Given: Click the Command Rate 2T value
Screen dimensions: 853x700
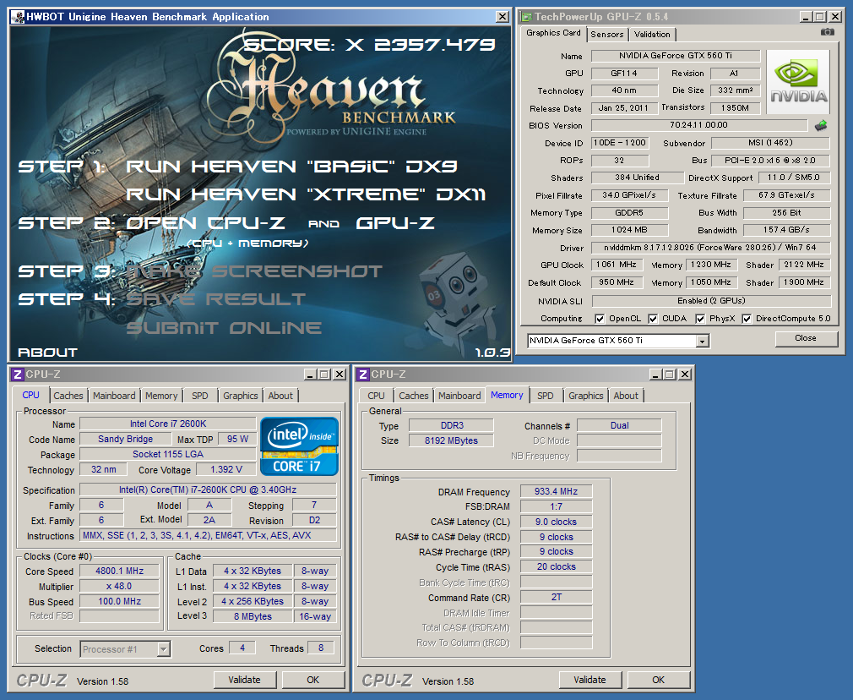Looking at the screenshot, I should tap(555, 597).
